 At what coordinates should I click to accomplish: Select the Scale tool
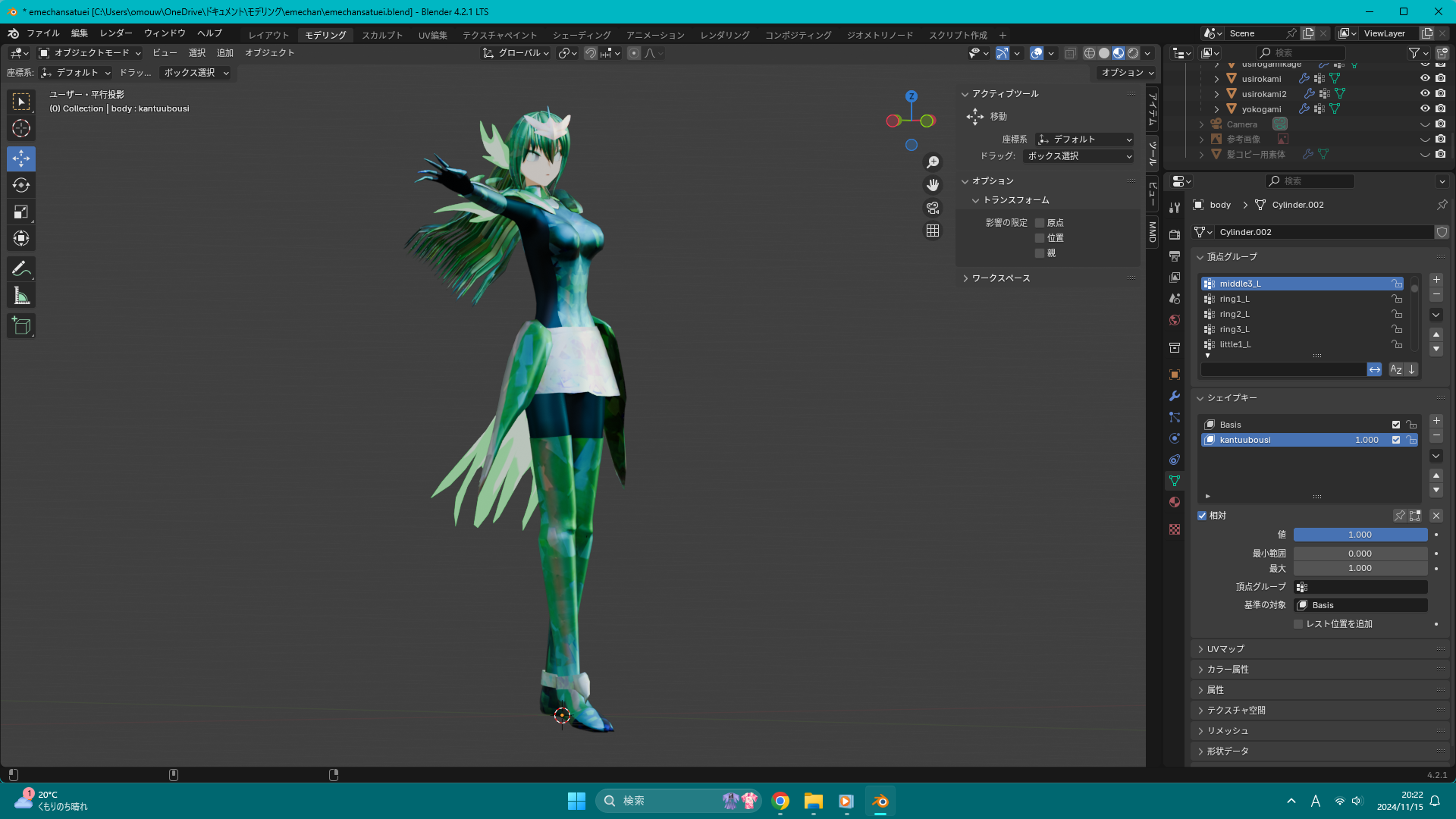(x=21, y=212)
